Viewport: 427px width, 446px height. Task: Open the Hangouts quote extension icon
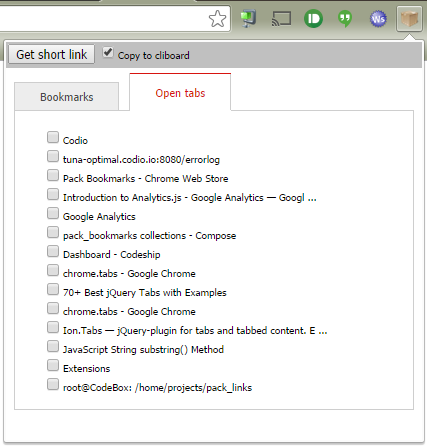[345, 19]
